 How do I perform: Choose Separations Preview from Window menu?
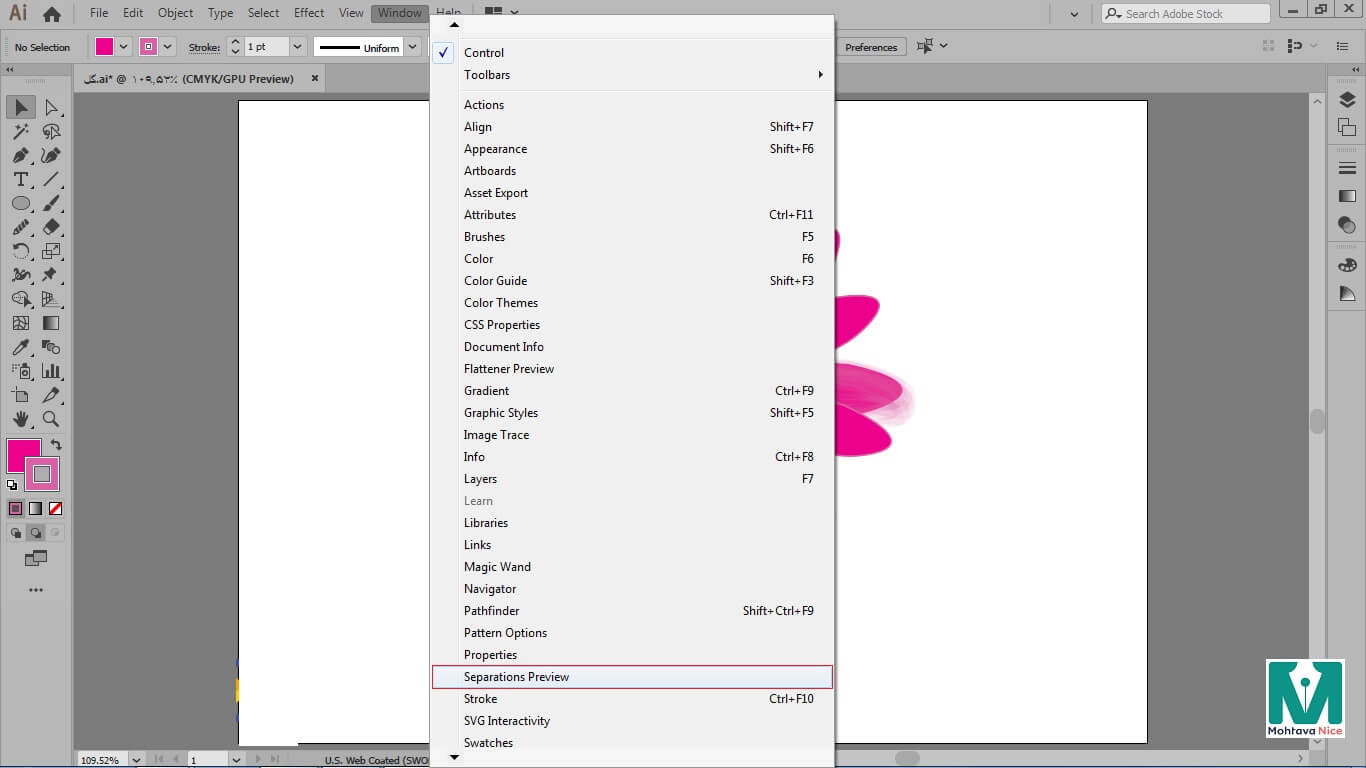[516, 677]
